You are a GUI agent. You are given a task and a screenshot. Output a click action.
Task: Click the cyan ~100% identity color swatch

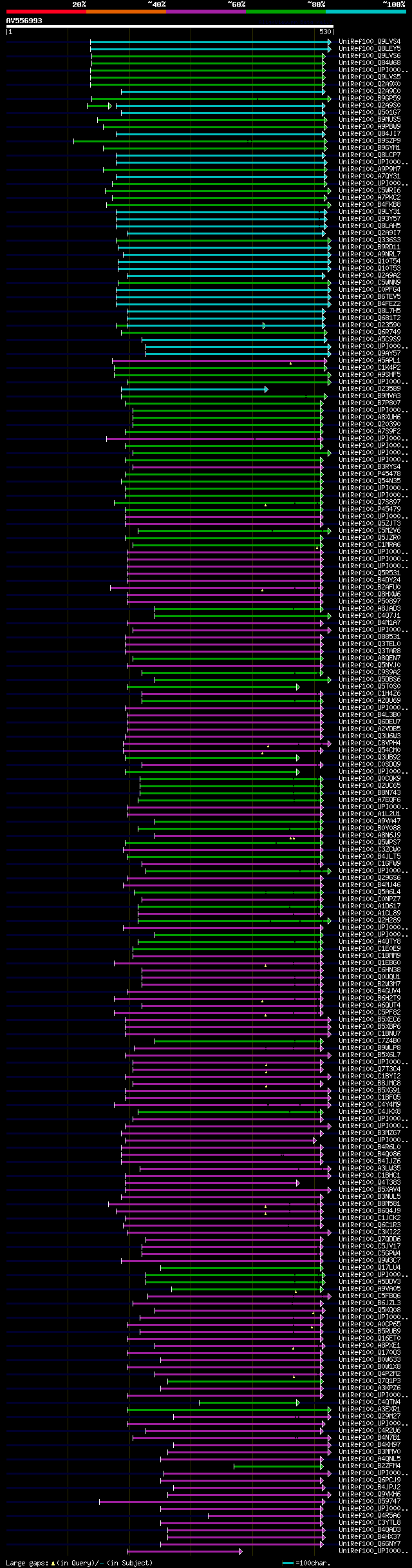pos(366,12)
